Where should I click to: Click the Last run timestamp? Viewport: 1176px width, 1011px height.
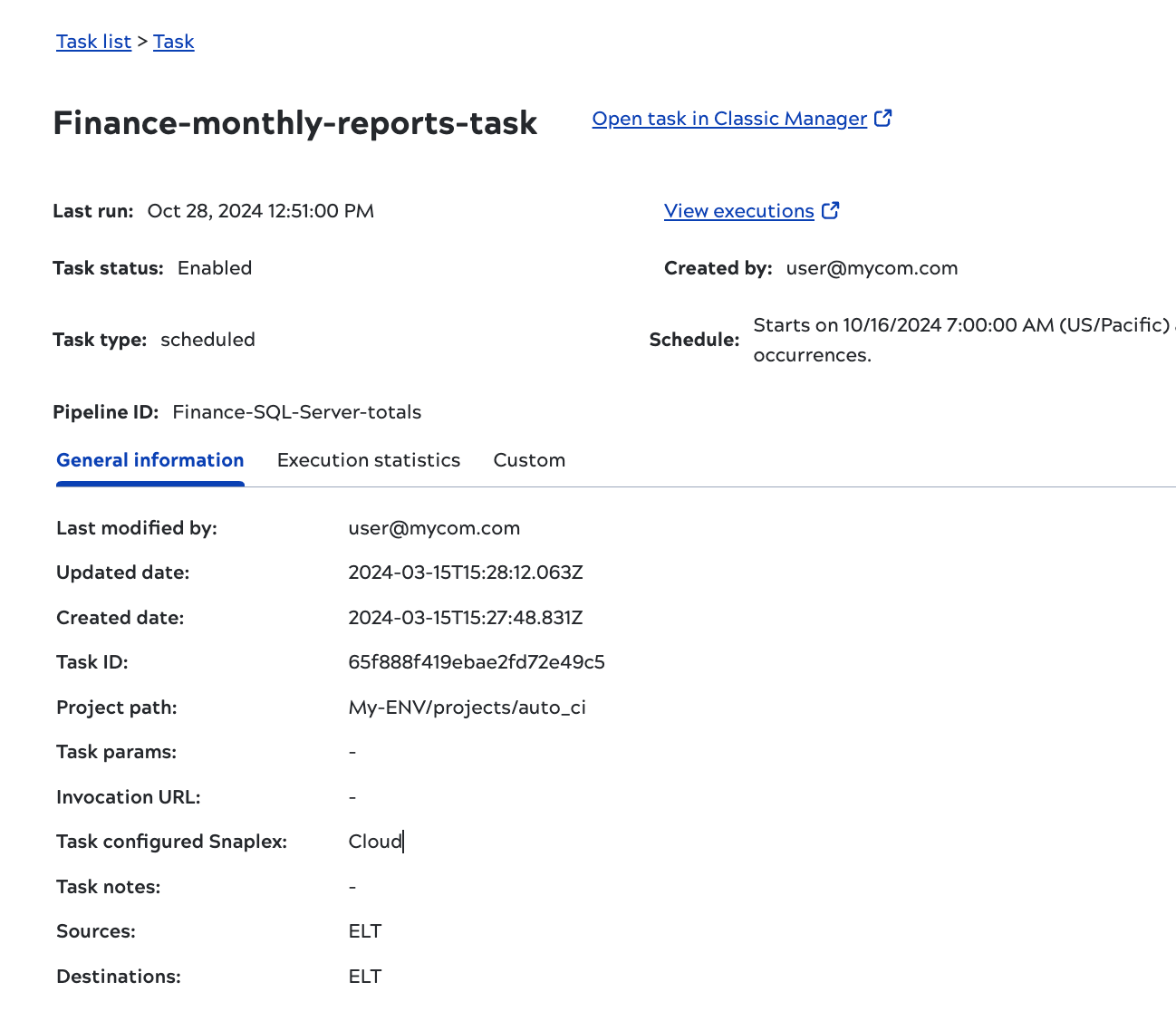[x=260, y=210]
